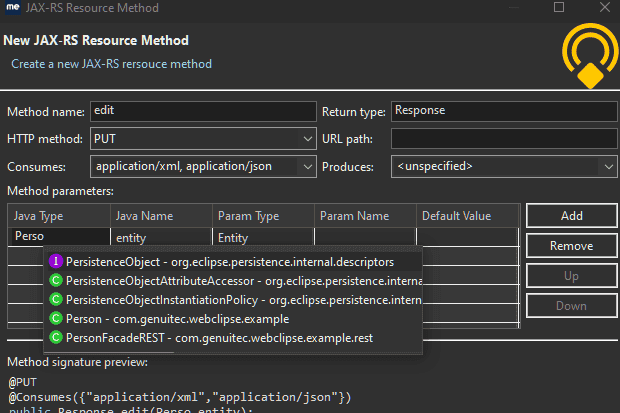The height and width of the screenshot is (413, 620).
Task: Click the Java Name column header
Action: point(161,216)
